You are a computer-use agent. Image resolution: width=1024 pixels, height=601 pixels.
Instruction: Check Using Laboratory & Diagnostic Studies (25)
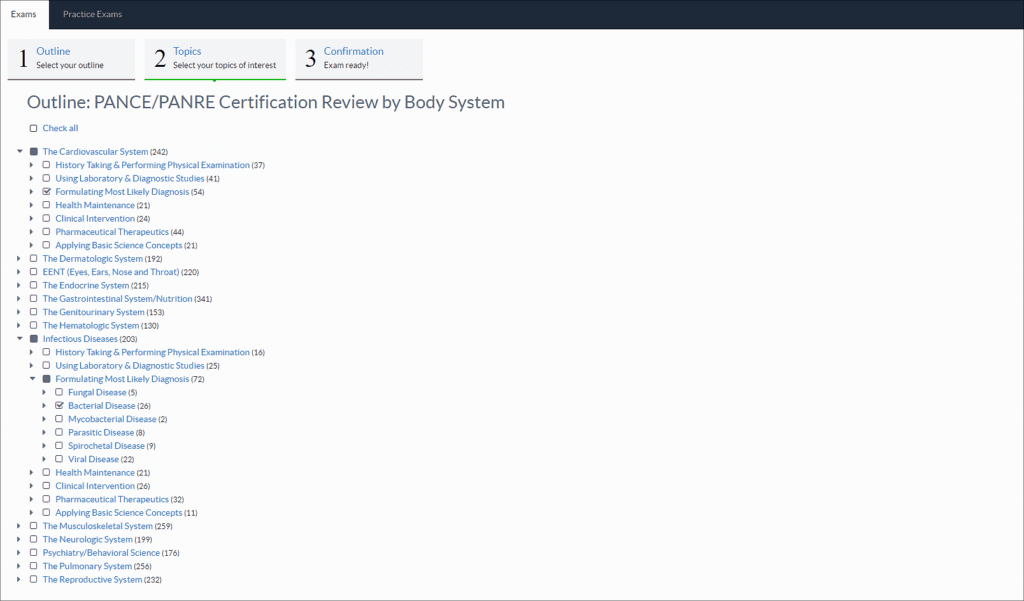(46, 366)
